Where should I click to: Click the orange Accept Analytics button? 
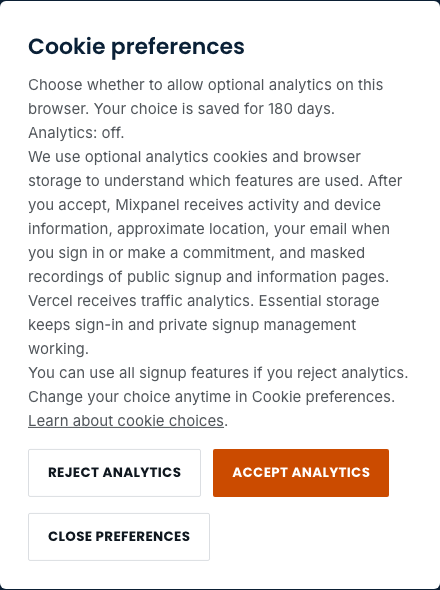coord(301,473)
